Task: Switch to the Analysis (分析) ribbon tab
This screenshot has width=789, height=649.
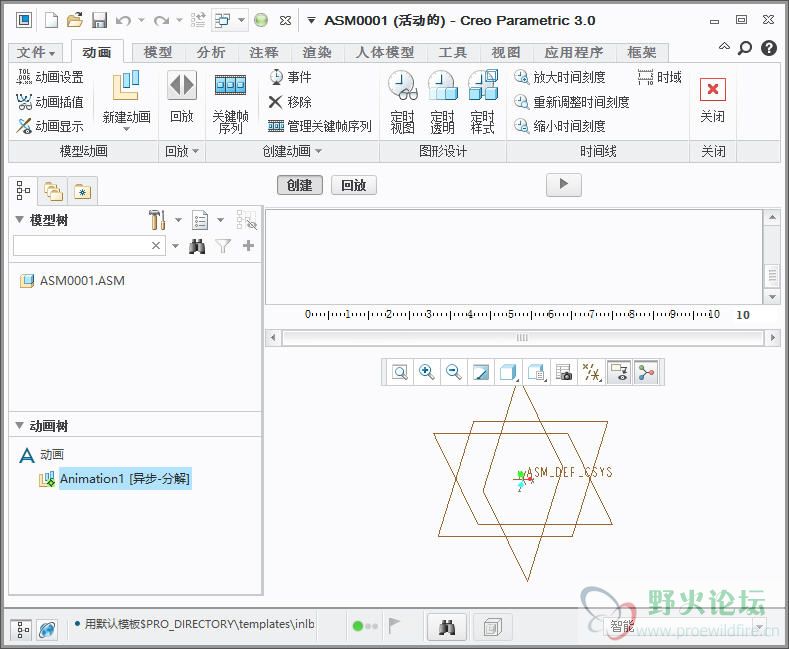Action: pos(211,52)
